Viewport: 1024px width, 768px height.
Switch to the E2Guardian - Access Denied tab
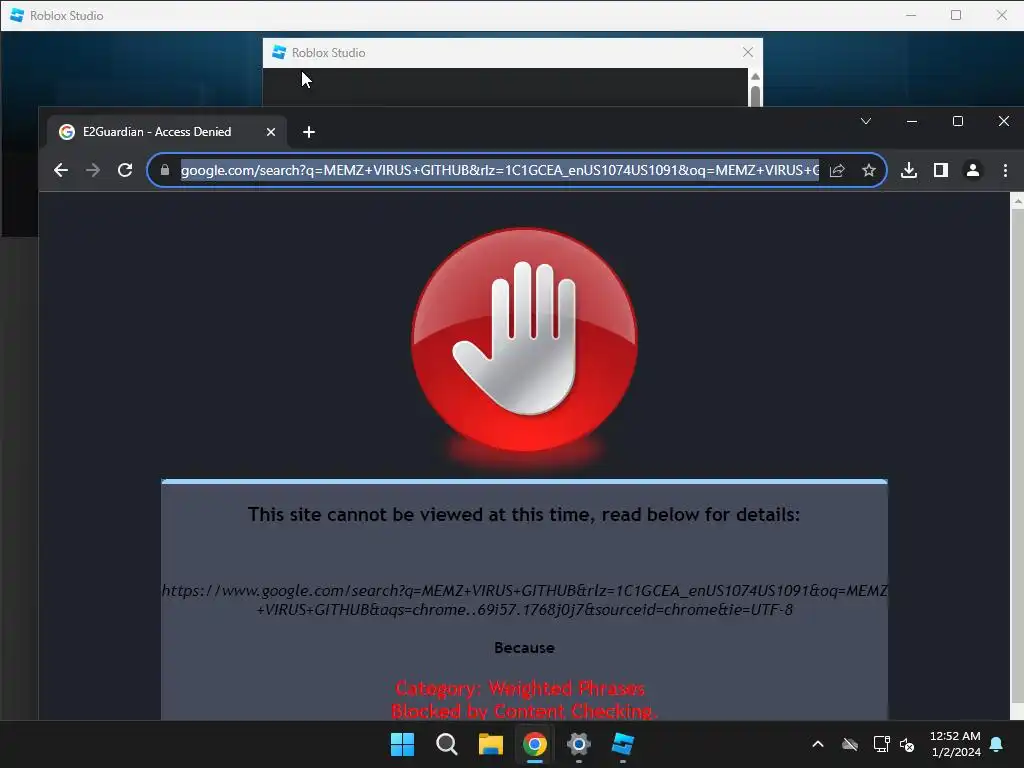pyautogui.click(x=167, y=132)
